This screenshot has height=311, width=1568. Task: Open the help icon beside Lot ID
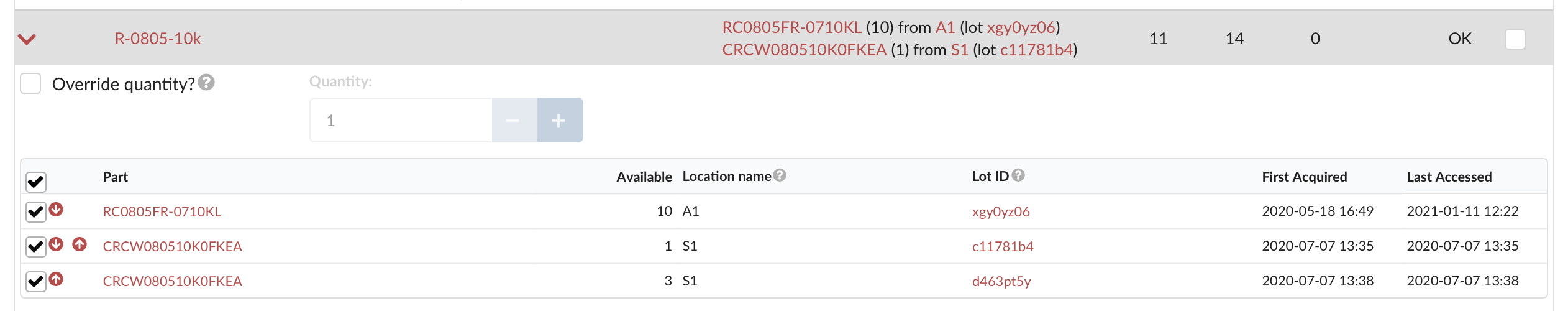(1018, 175)
